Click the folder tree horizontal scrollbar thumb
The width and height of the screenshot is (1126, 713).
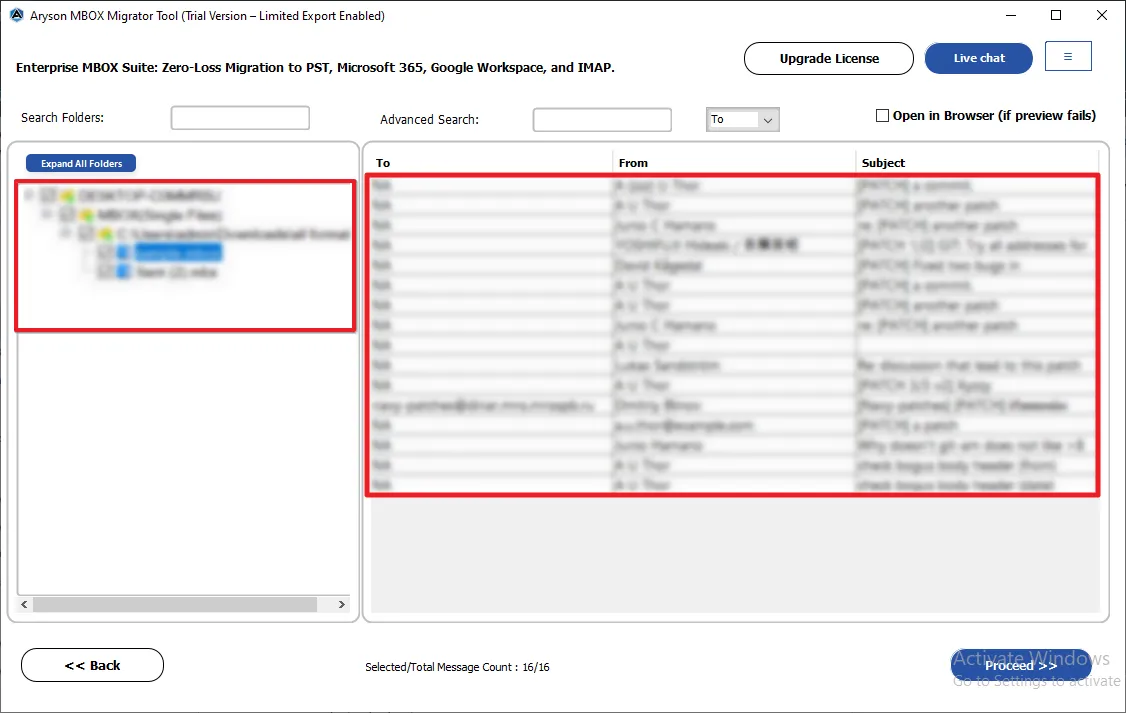pos(175,605)
